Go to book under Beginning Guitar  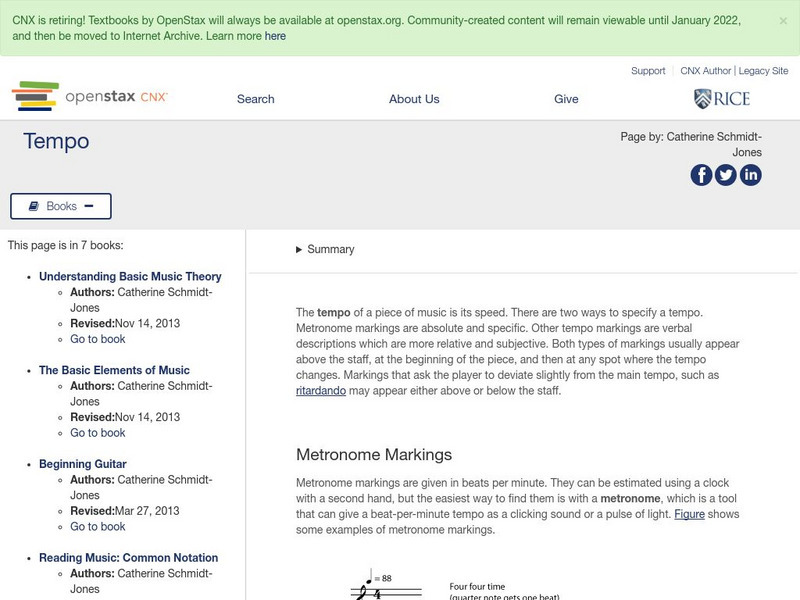point(97,527)
